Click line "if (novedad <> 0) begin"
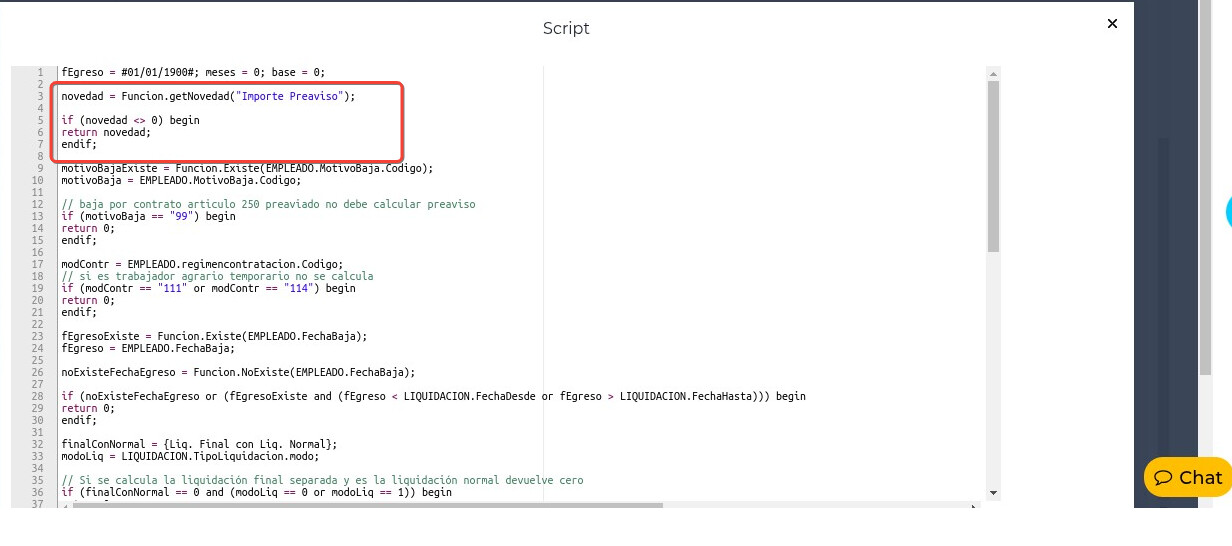This screenshot has height=546, width=1232. point(130,120)
